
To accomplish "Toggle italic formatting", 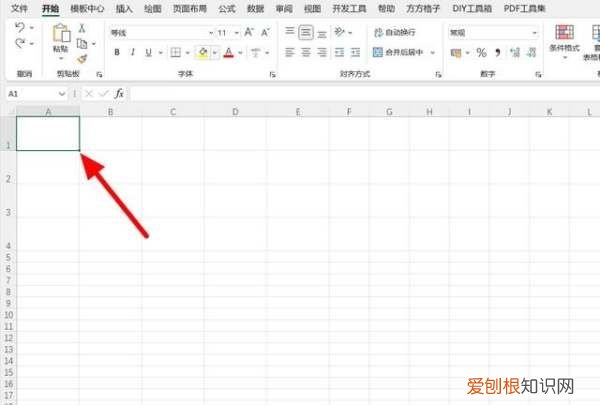I will pos(132,52).
